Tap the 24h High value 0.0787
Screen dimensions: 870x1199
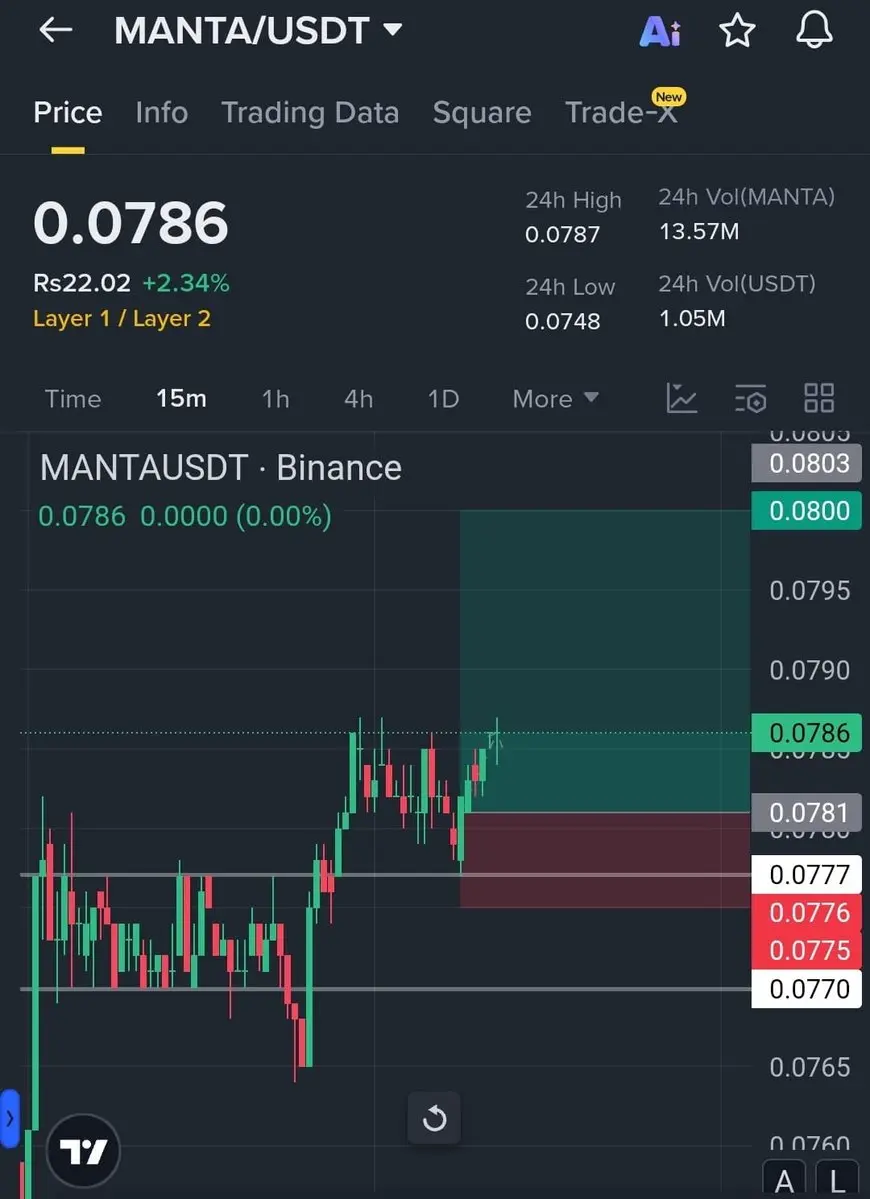point(562,234)
